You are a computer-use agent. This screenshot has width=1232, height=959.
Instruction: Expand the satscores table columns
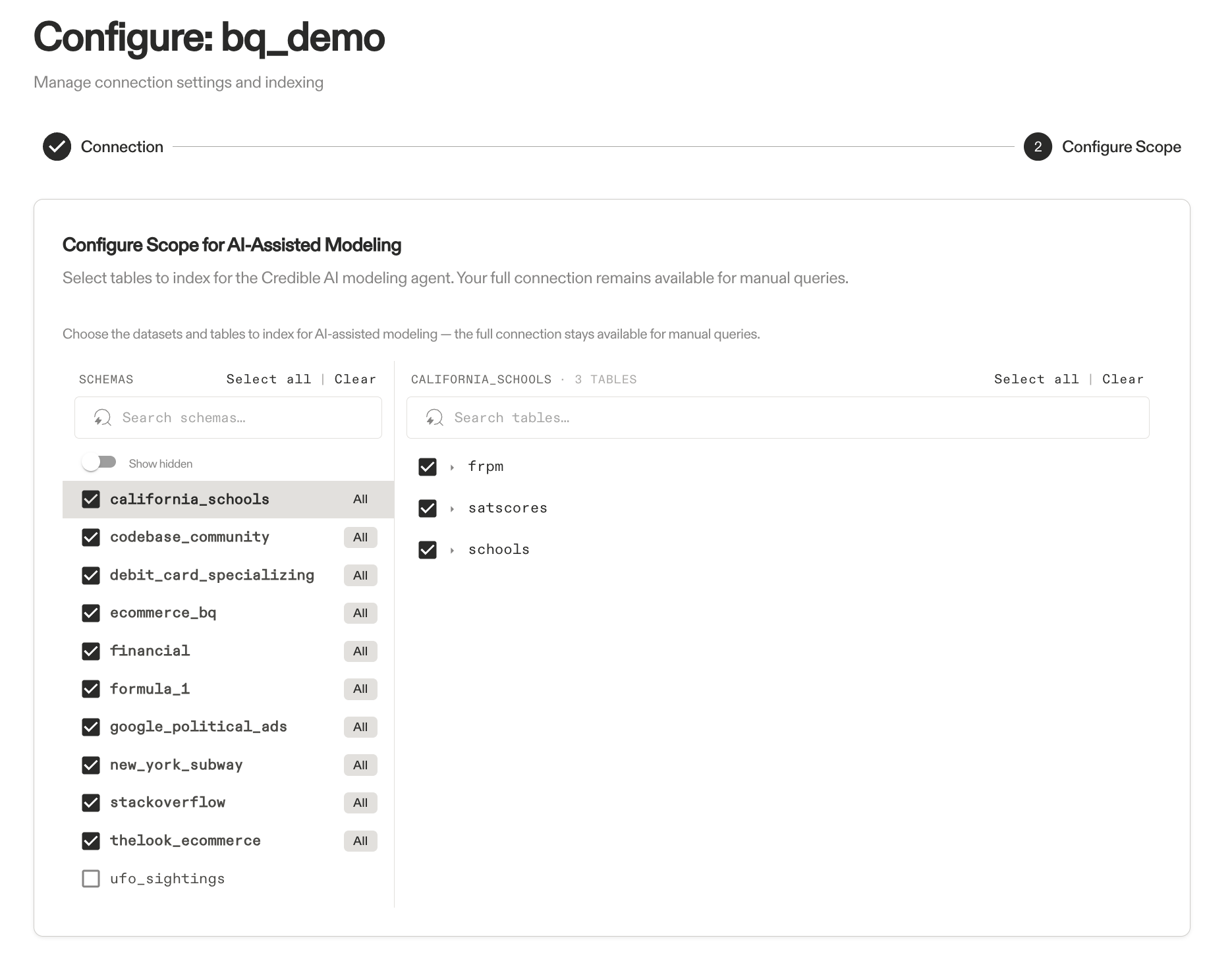click(452, 509)
